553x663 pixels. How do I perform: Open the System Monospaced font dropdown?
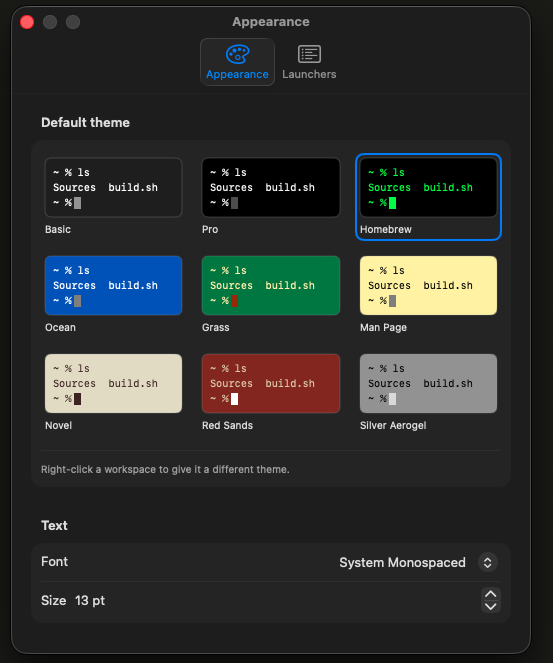click(x=487, y=562)
